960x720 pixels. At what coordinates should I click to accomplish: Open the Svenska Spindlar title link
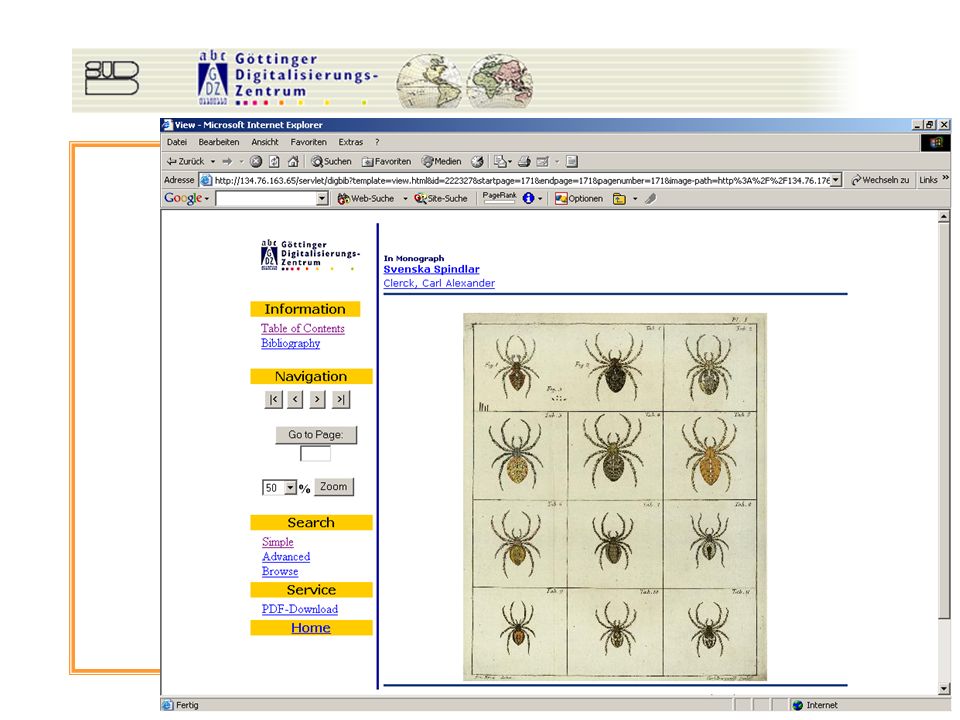[x=432, y=269]
